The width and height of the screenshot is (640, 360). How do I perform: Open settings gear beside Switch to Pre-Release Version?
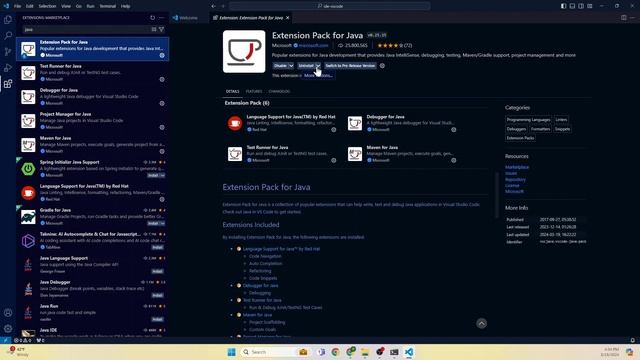pyautogui.click(x=382, y=65)
